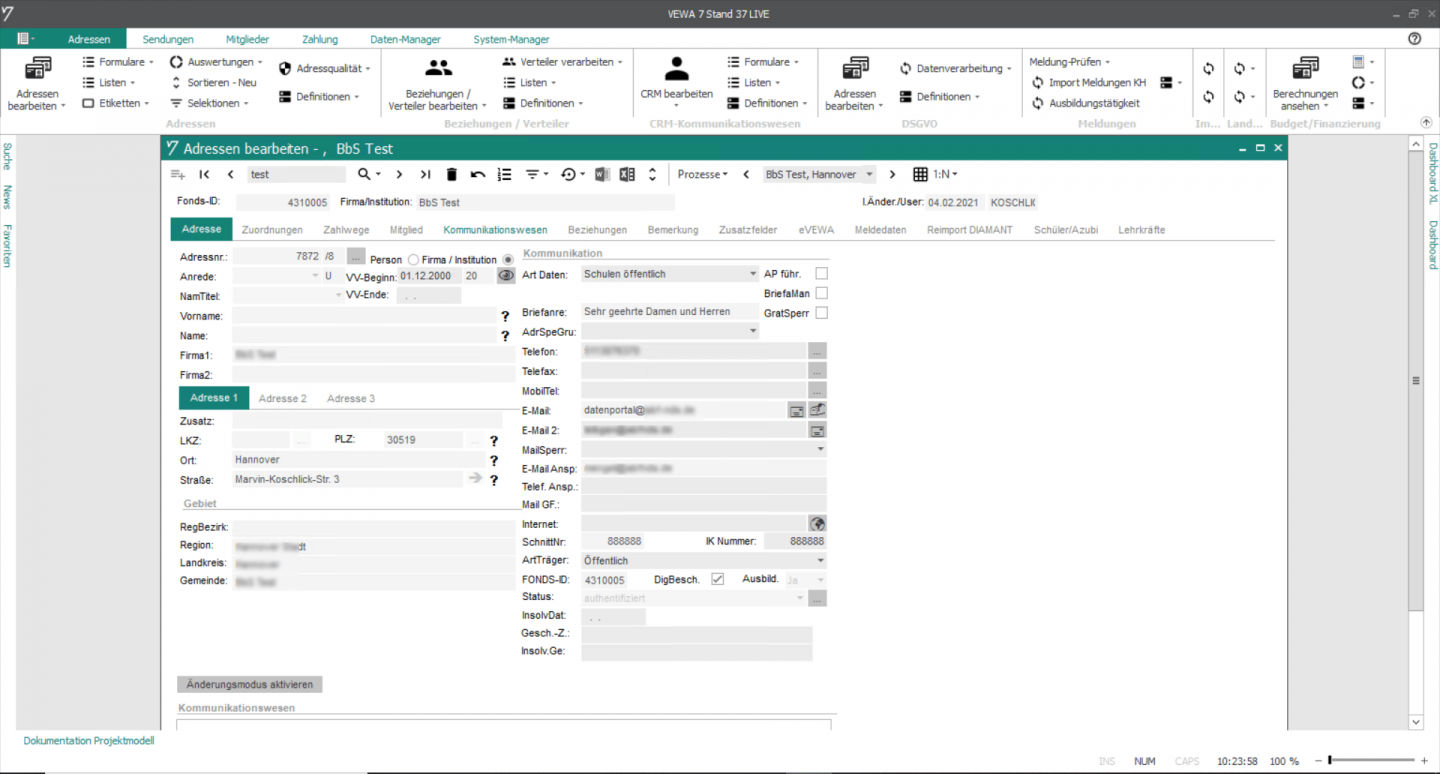Click the help question mark icon

[x=1414, y=39]
